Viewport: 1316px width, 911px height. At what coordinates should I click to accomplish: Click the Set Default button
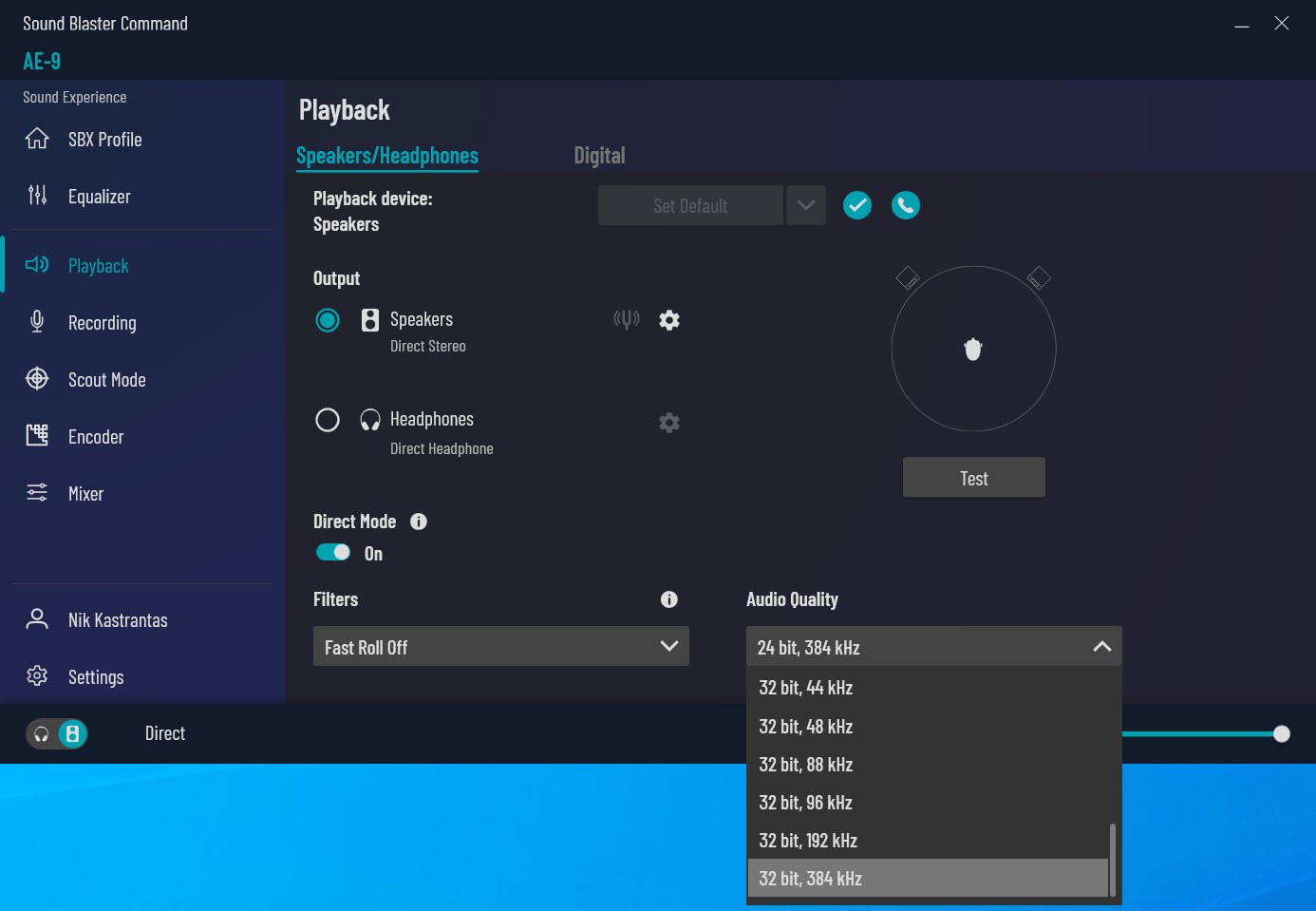tap(690, 205)
